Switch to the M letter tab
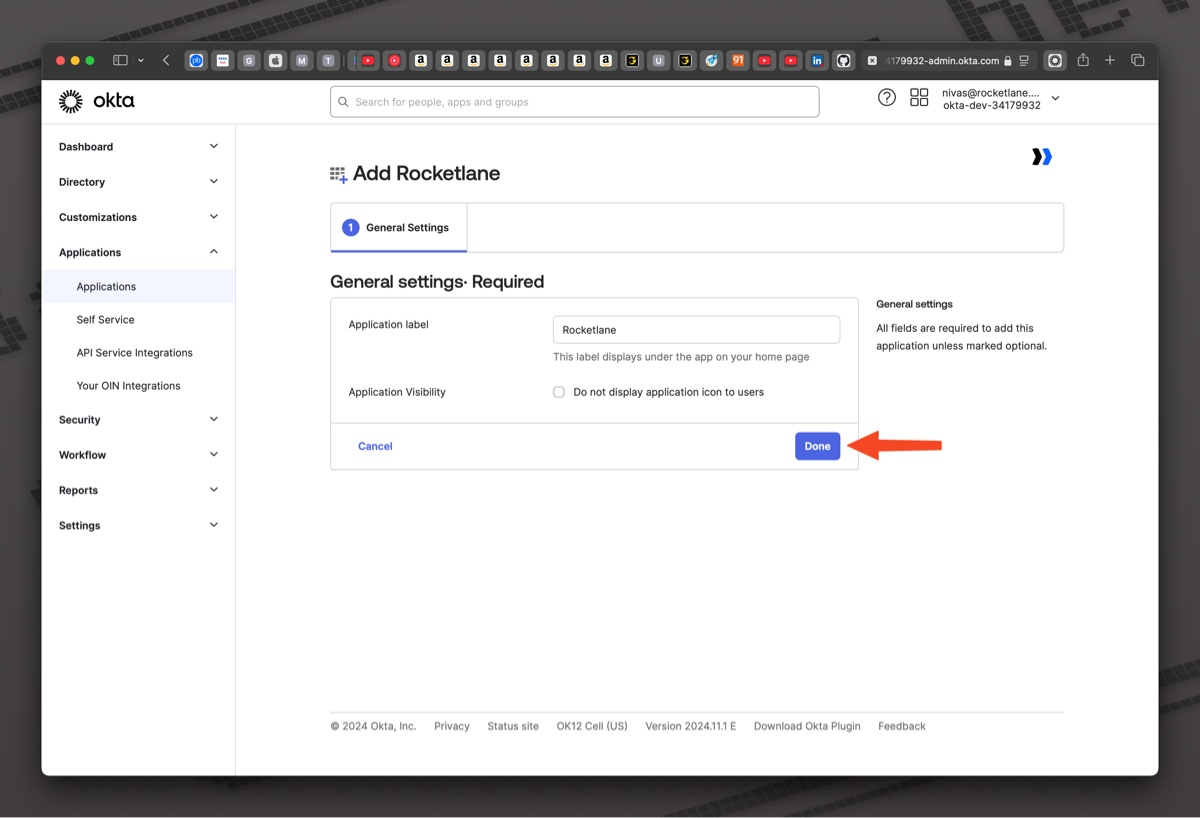The image size is (1200, 818). (302, 60)
